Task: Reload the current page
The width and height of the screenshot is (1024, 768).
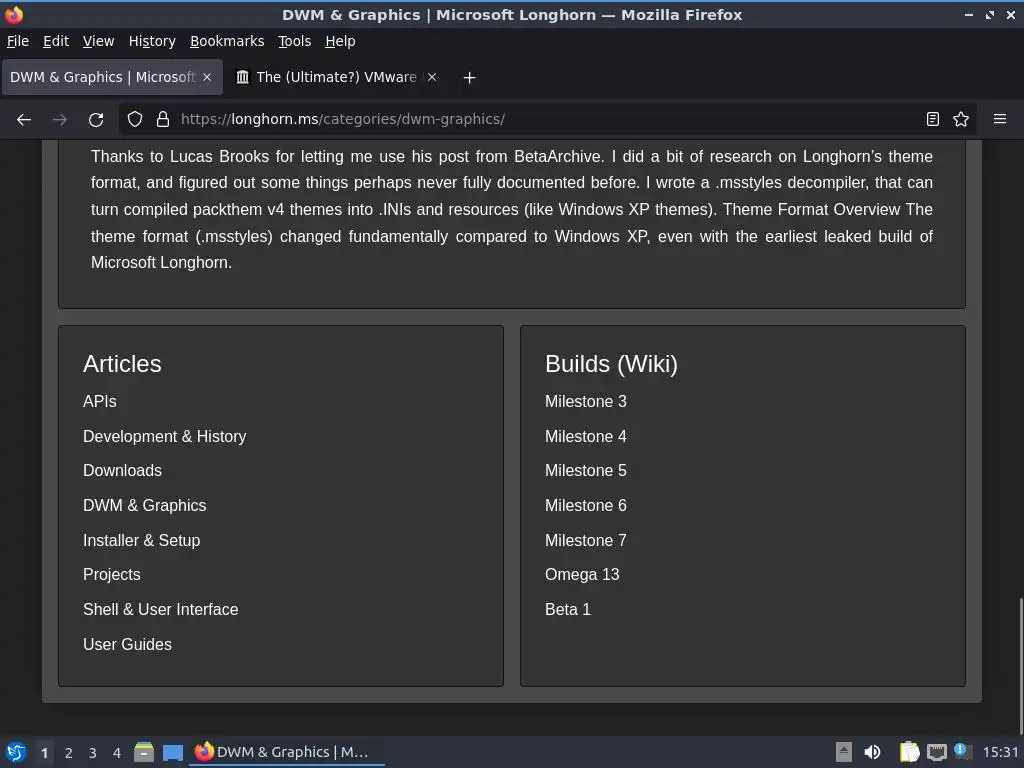Action: click(96, 120)
